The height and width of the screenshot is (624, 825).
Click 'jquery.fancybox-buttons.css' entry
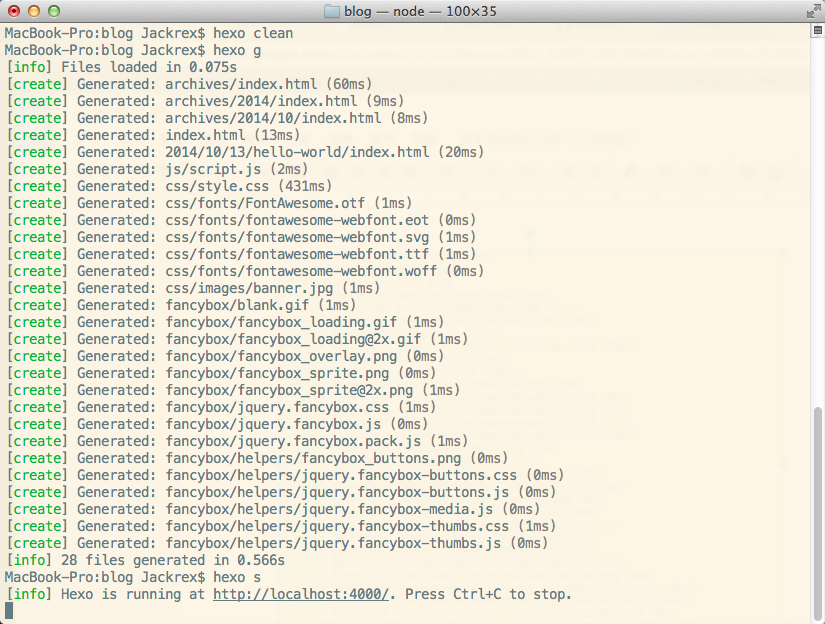pyautogui.click(x=409, y=475)
